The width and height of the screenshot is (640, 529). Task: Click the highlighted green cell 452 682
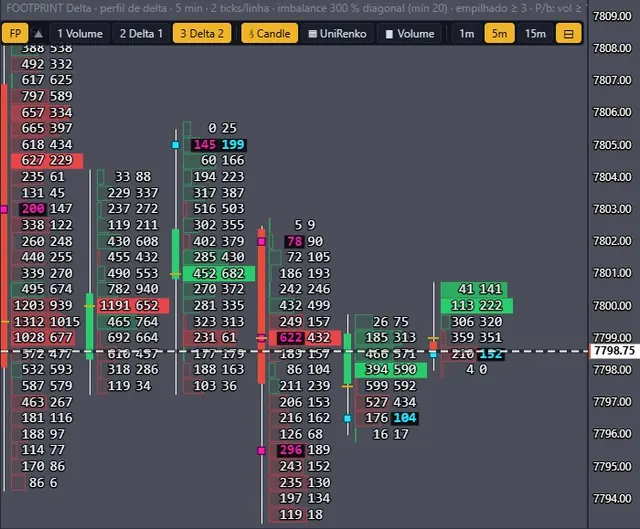coord(219,273)
